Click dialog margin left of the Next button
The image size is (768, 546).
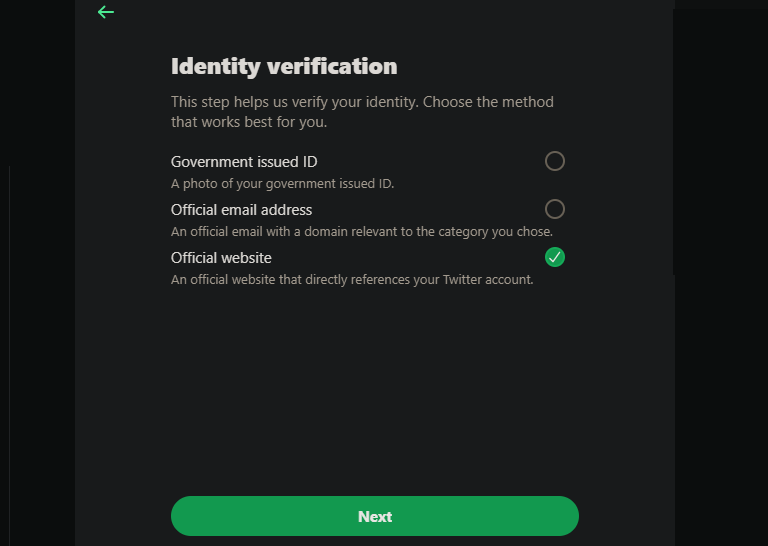122,517
